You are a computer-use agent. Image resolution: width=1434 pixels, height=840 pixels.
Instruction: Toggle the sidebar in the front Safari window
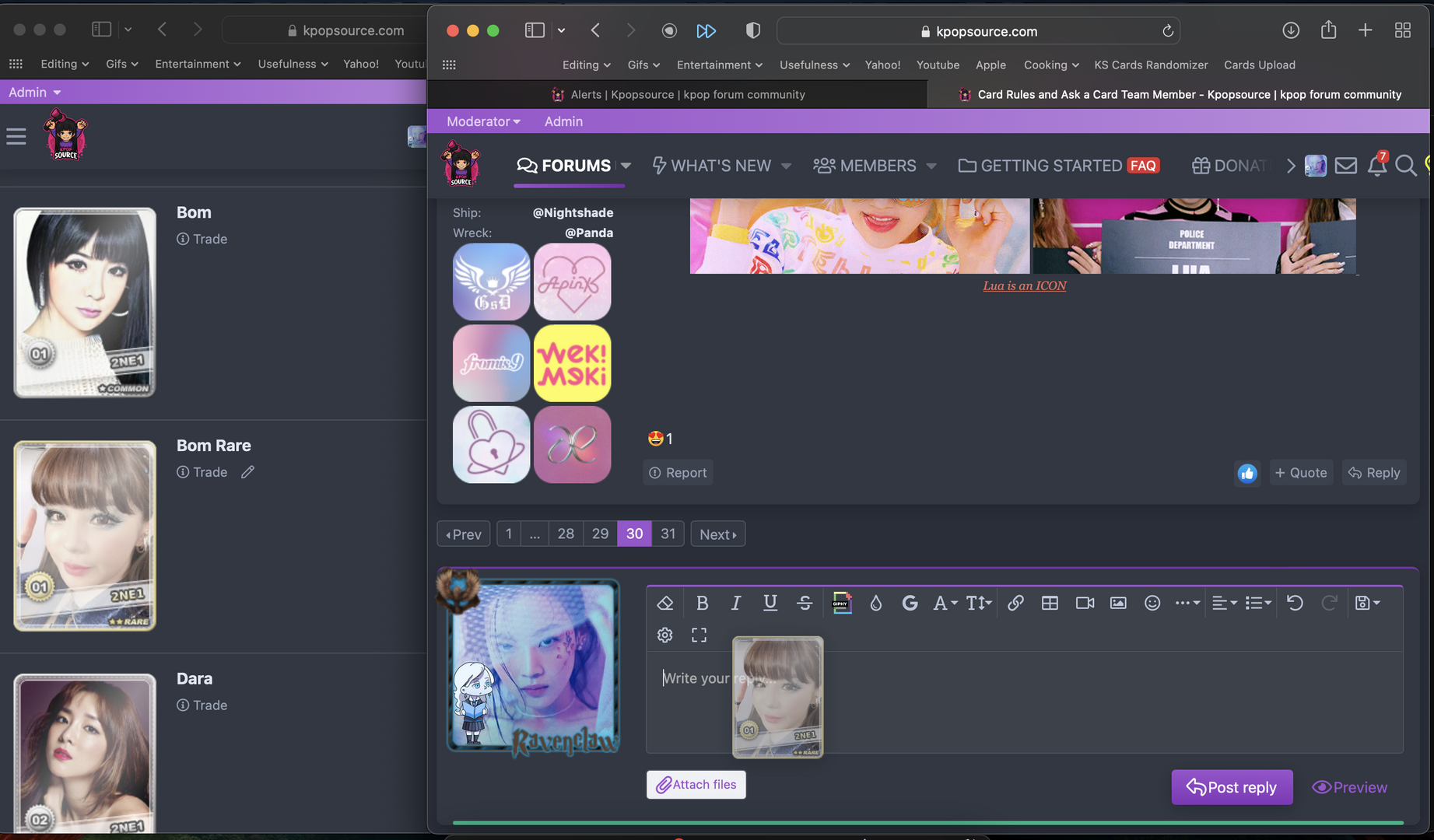tap(535, 30)
